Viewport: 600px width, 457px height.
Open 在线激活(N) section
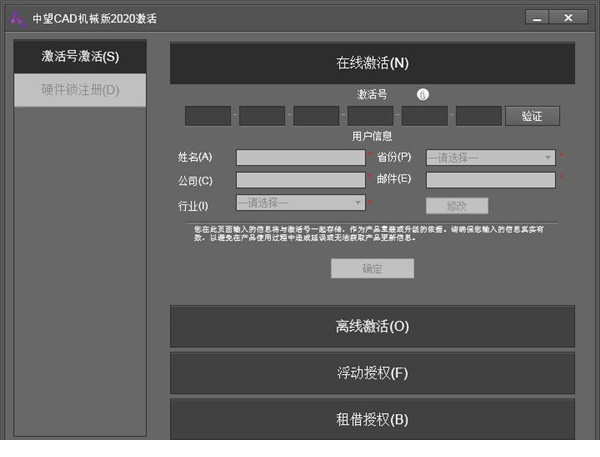[x=372, y=63]
